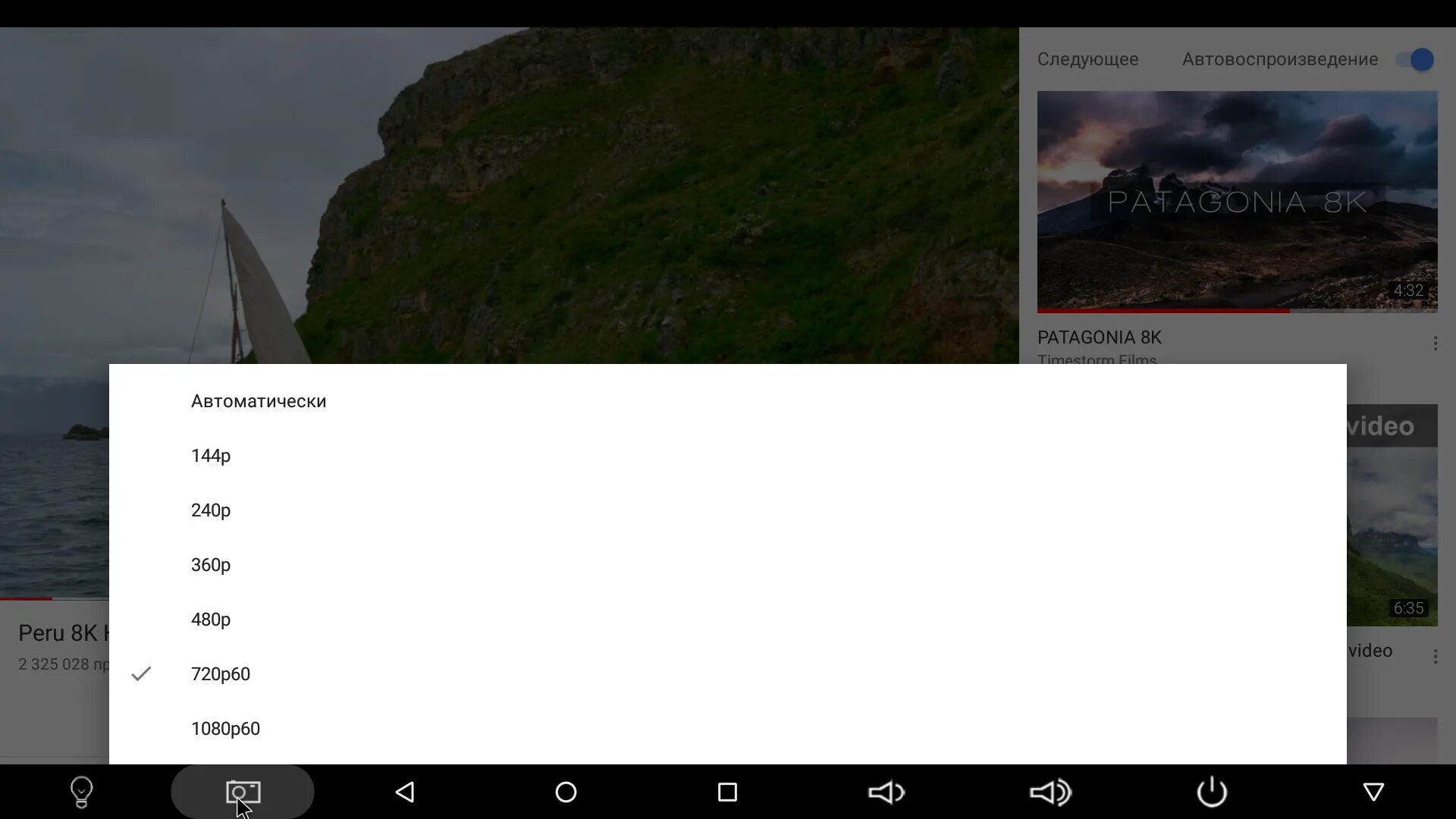
Task: Click the video player progress bar
Action: click(x=55, y=598)
